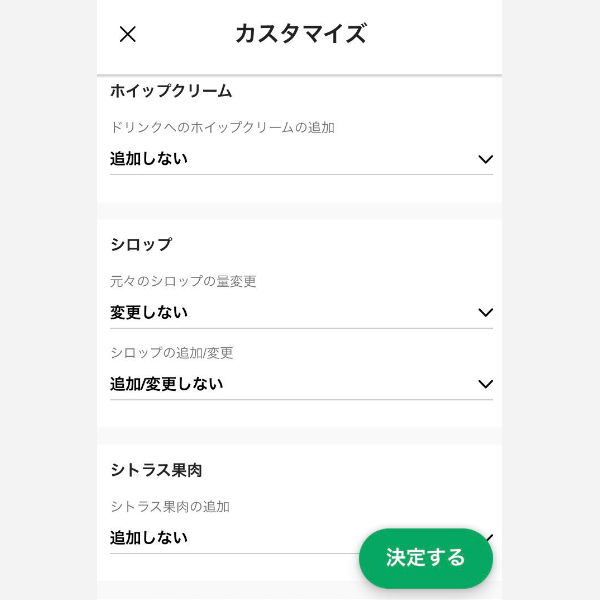Open the シトラス果肉 追加しない dropdown

(233, 538)
